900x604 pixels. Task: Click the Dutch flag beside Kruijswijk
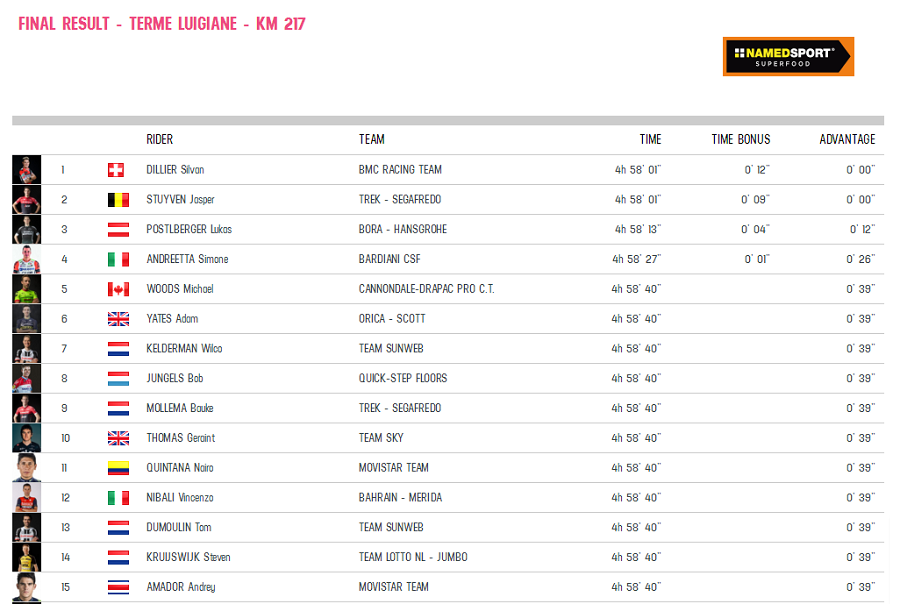pyautogui.click(x=118, y=557)
